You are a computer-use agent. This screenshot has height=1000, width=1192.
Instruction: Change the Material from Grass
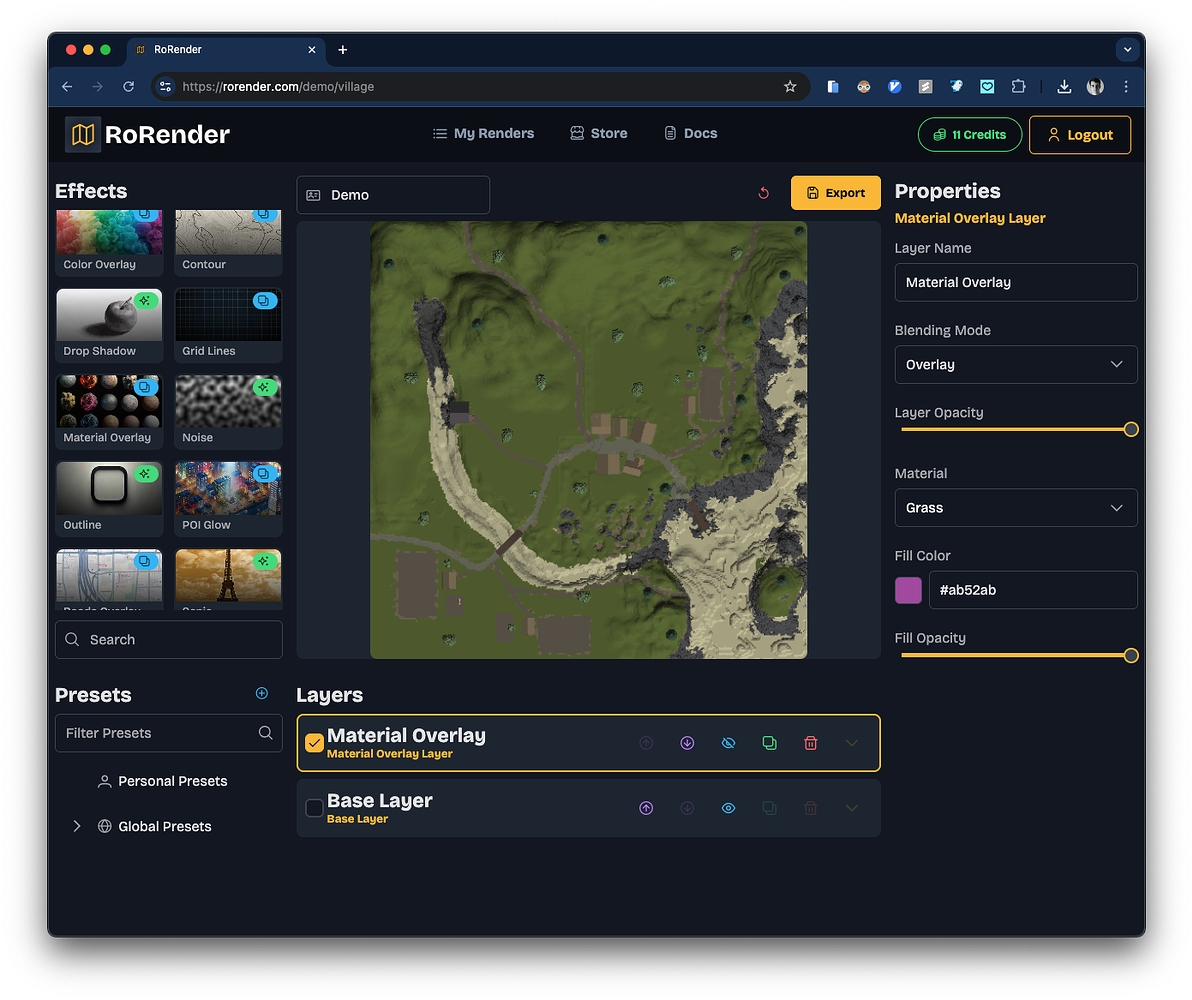pos(1016,507)
